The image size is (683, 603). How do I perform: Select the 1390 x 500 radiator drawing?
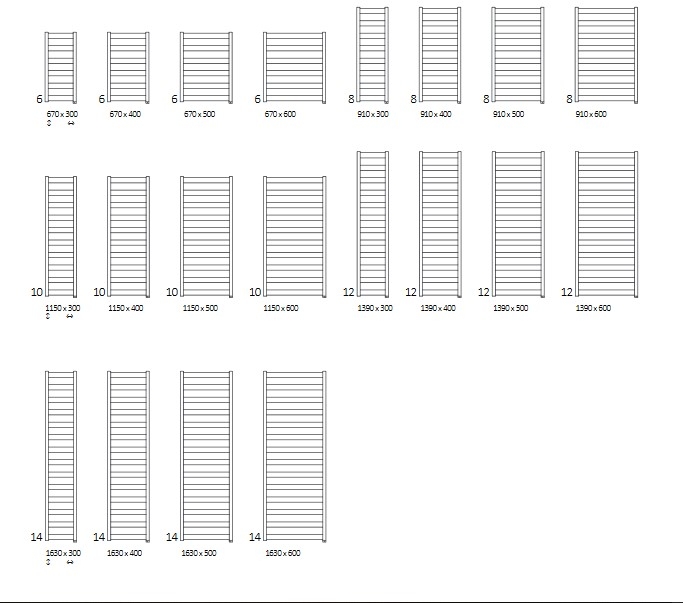pyautogui.click(x=518, y=224)
